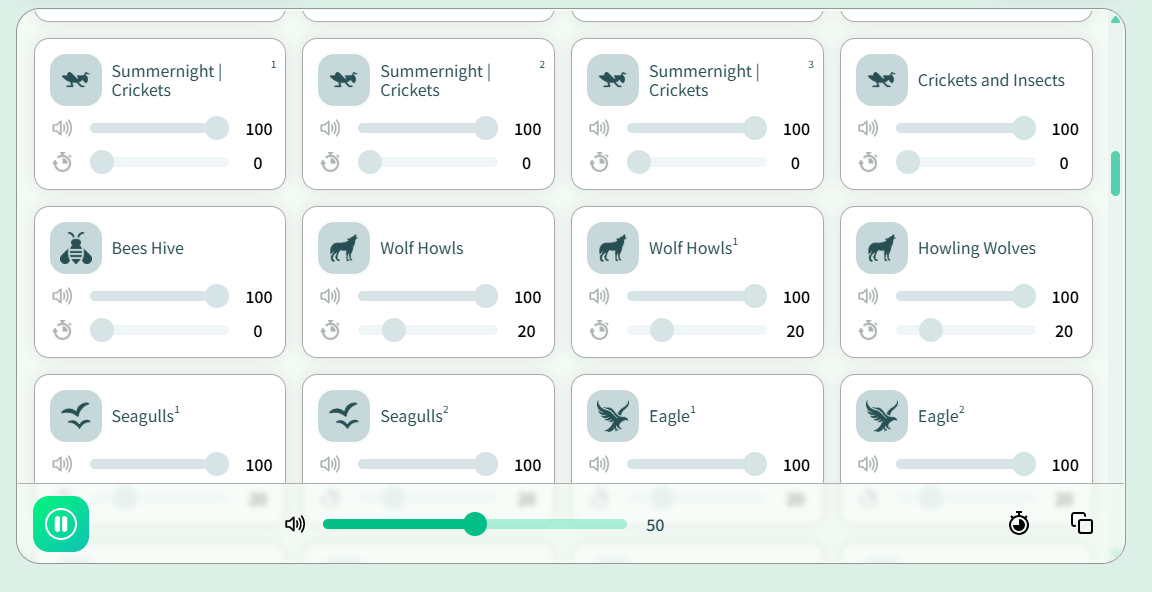This screenshot has width=1152, height=592.
Task: Toggle the Summernight Crickets 2 icon
Action: pos(344,80)
